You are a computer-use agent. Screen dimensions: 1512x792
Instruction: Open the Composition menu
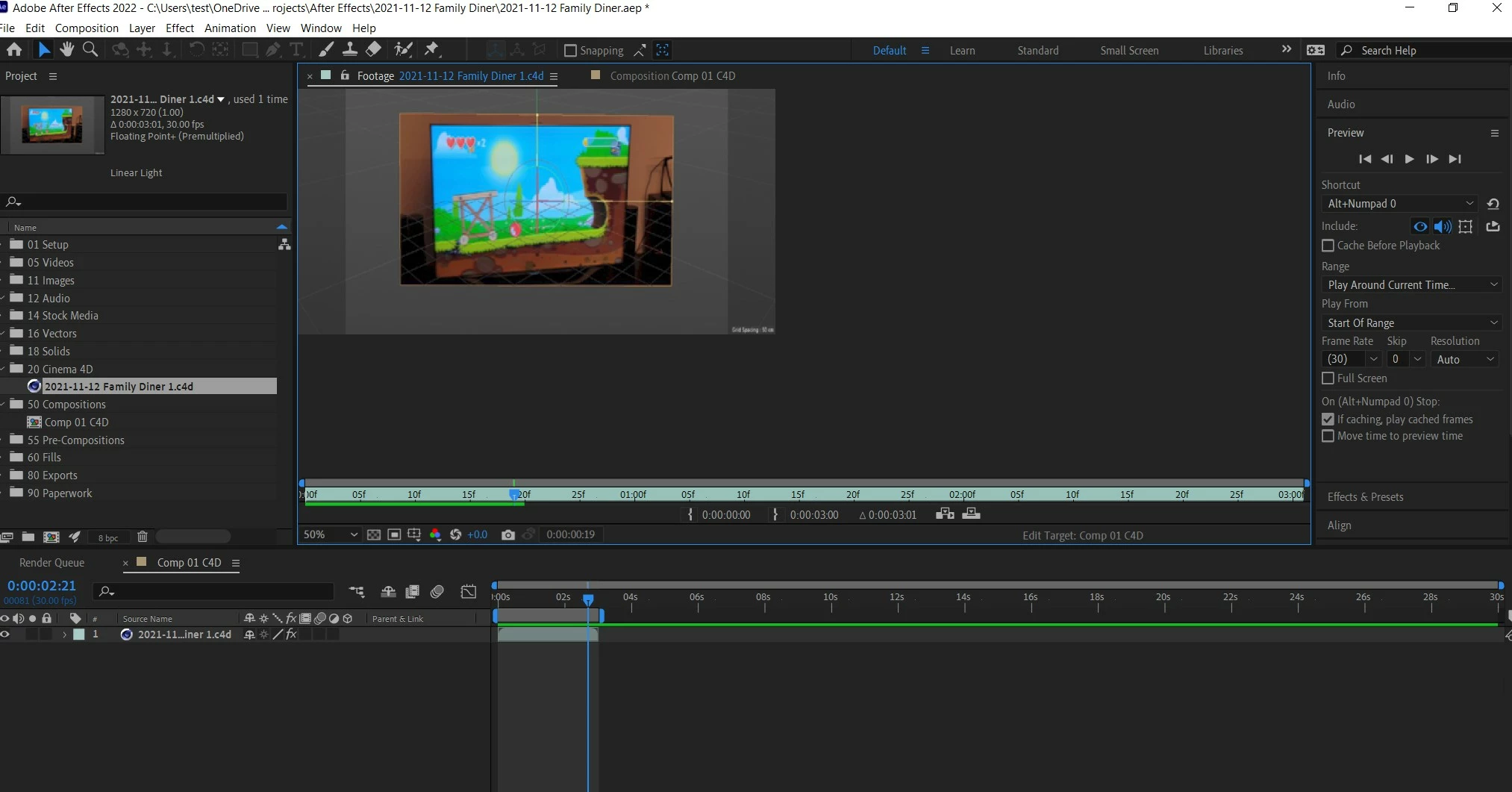pyautogui.click(x=87, y=28)
